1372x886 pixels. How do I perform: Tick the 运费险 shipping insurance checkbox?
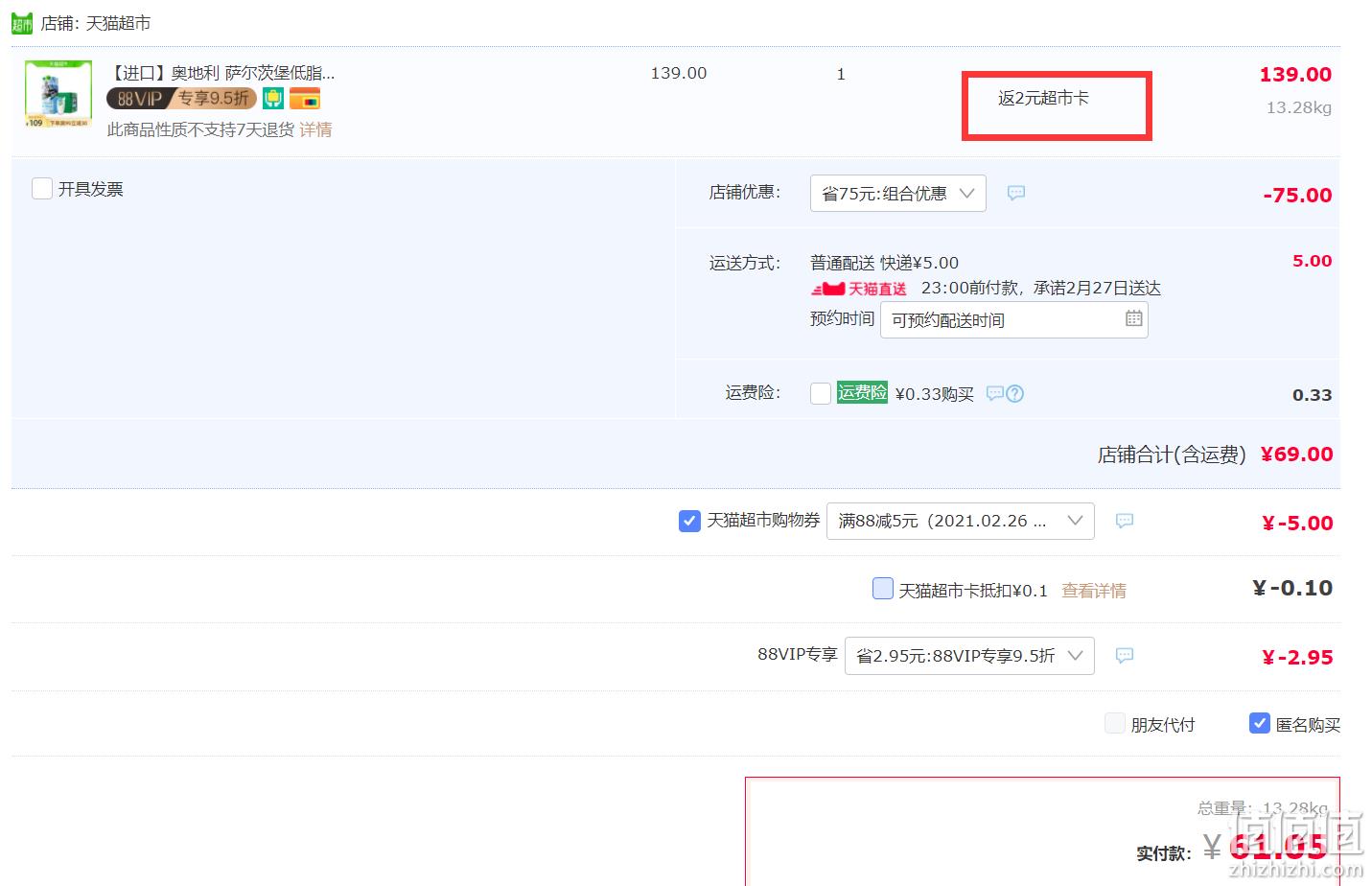[x=821, y=393]
